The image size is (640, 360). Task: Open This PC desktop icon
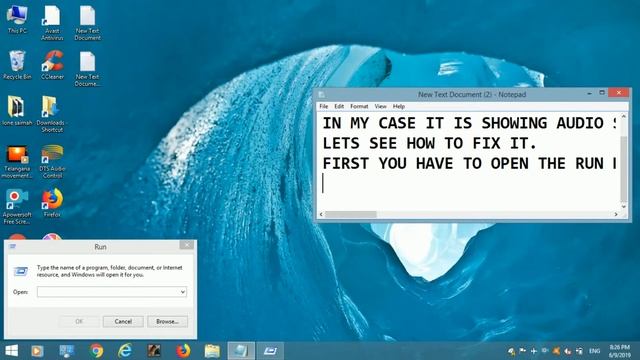tap(17, 18)
